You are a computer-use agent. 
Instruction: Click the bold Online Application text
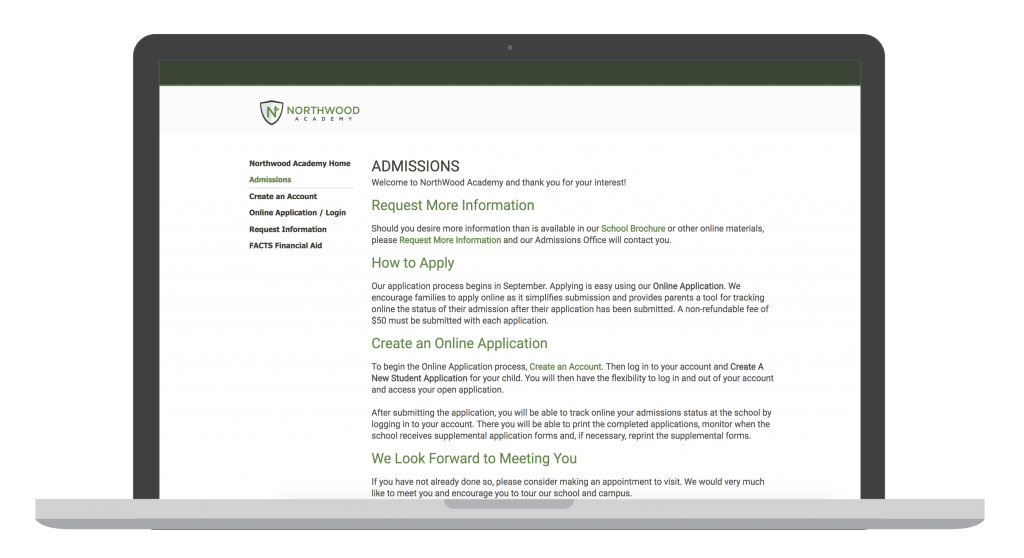coord(688,286)
